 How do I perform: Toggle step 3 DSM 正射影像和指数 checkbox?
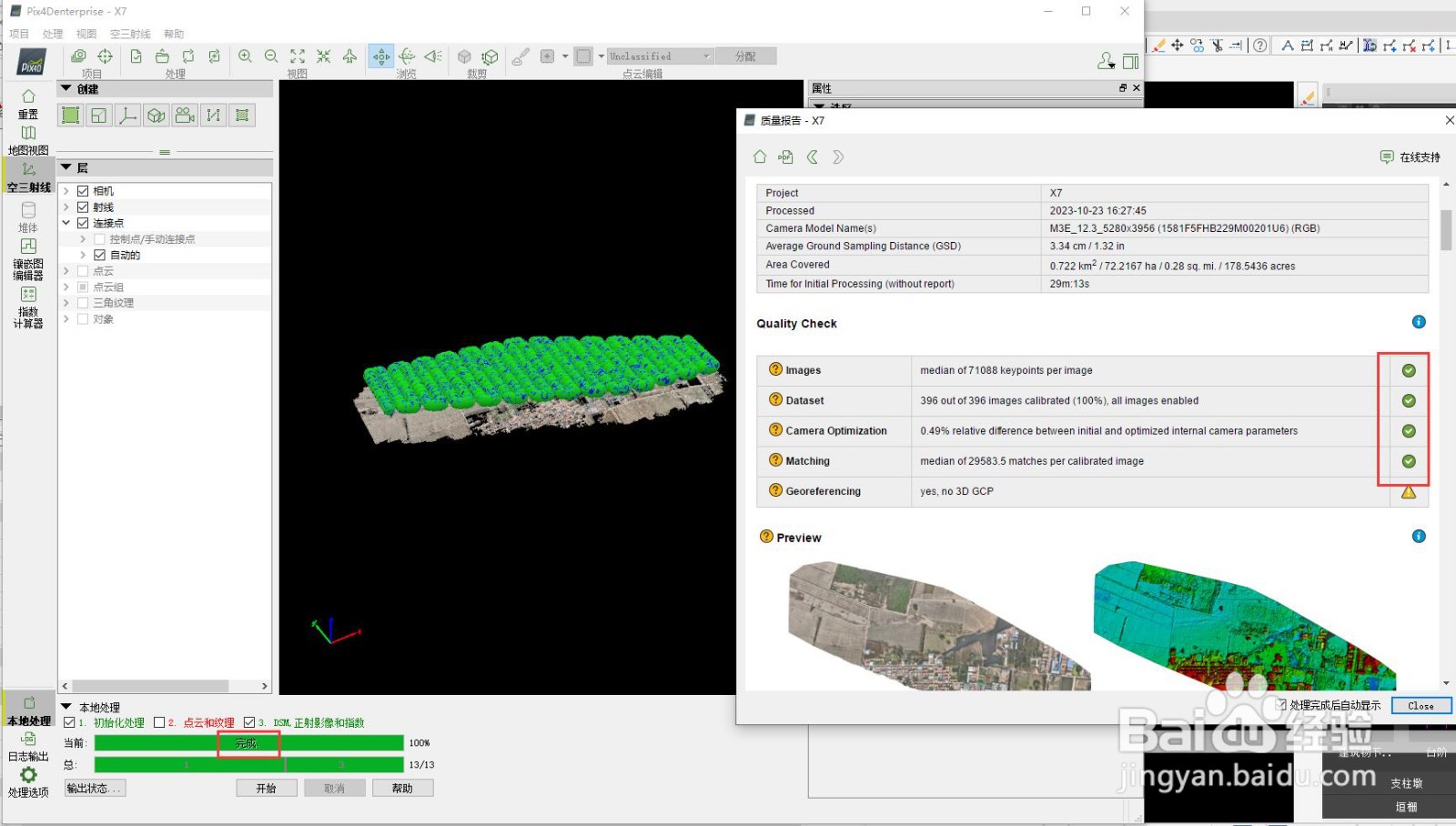click(x=249, y=722)
